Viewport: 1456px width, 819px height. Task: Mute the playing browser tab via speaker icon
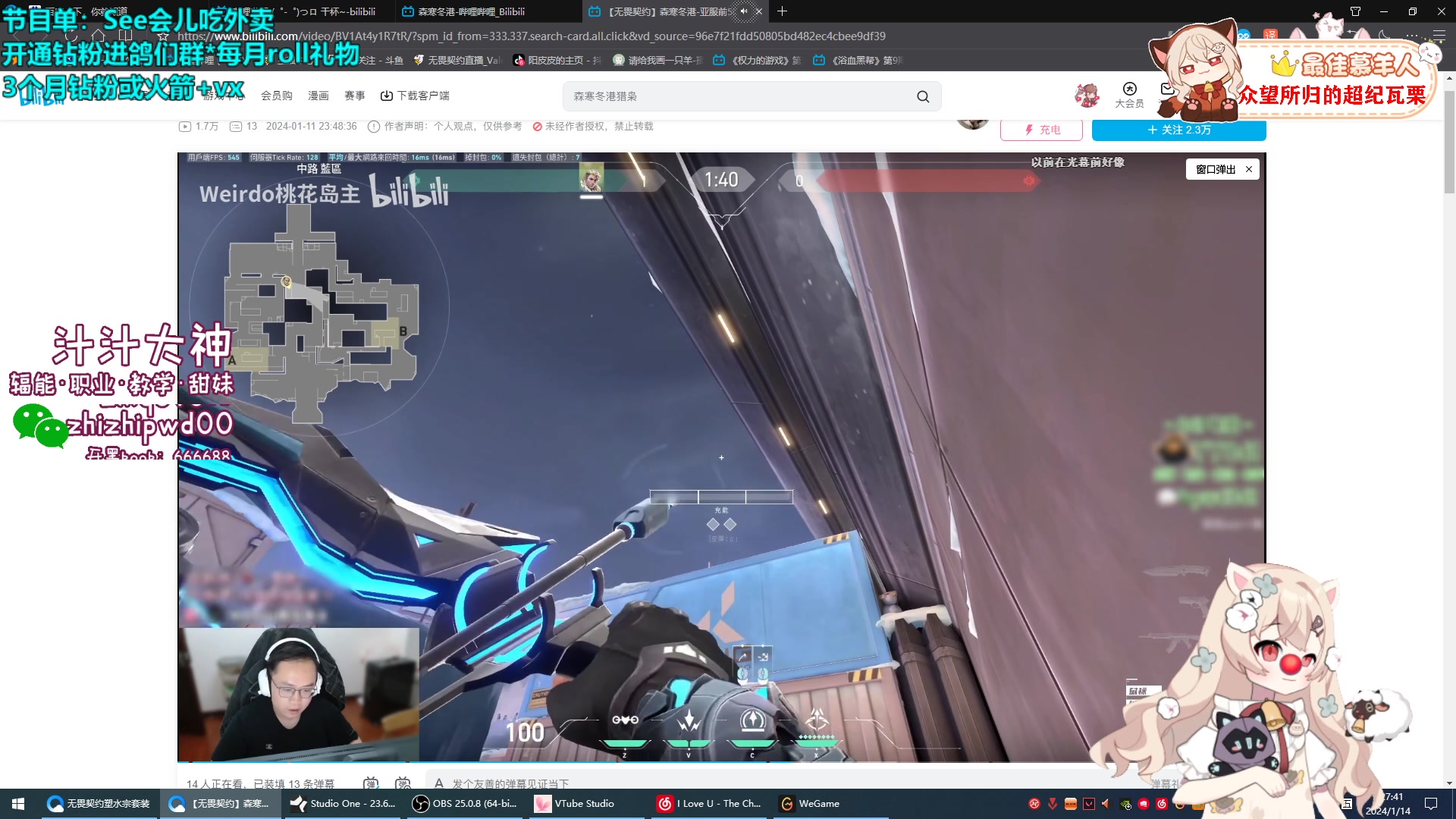pos(744,11)
